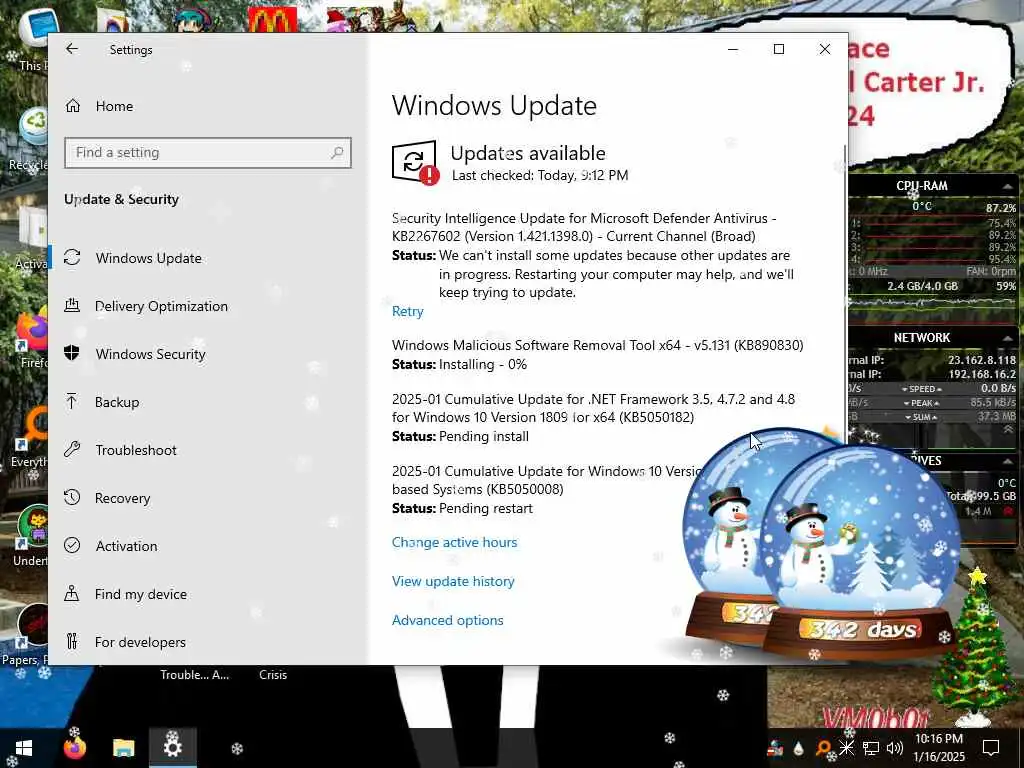This screenshot has width=1024, height=768.
Task: Click the SUM label in Network gadget
Action: 921,417
